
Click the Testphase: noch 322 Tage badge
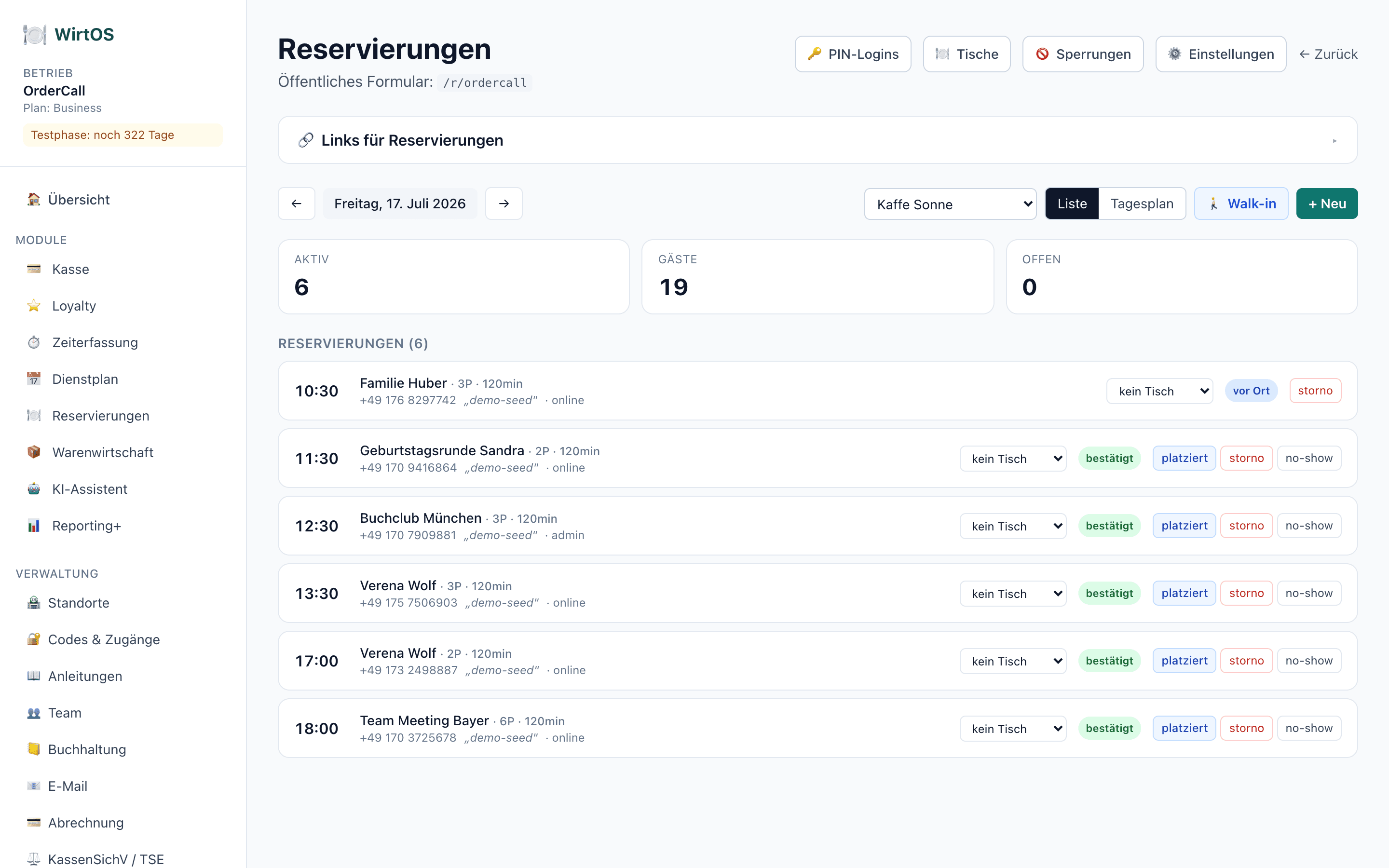[122, 135]
